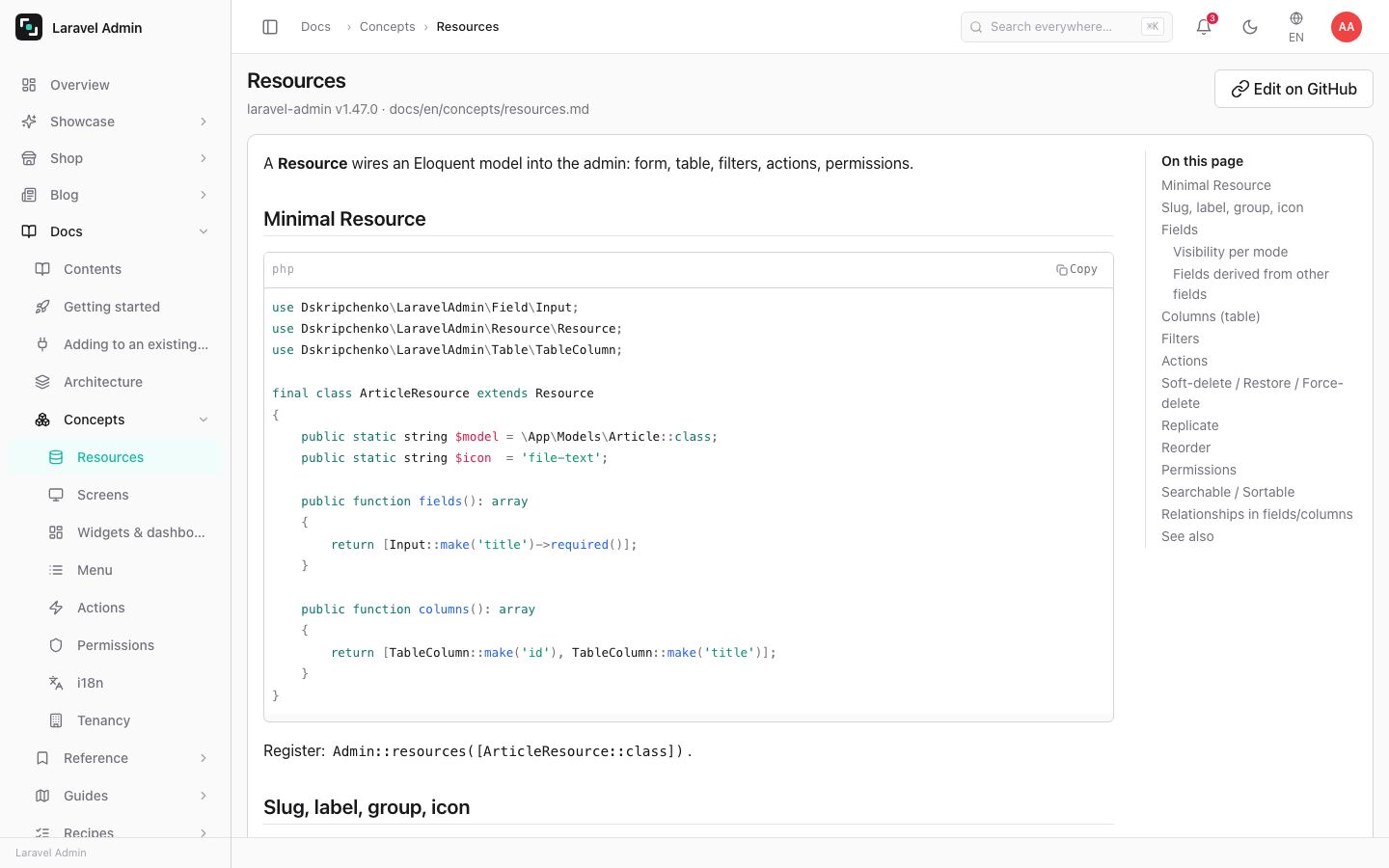Focus the Search everywhere field
The image size is (1389, 868).
point(1067,27)
